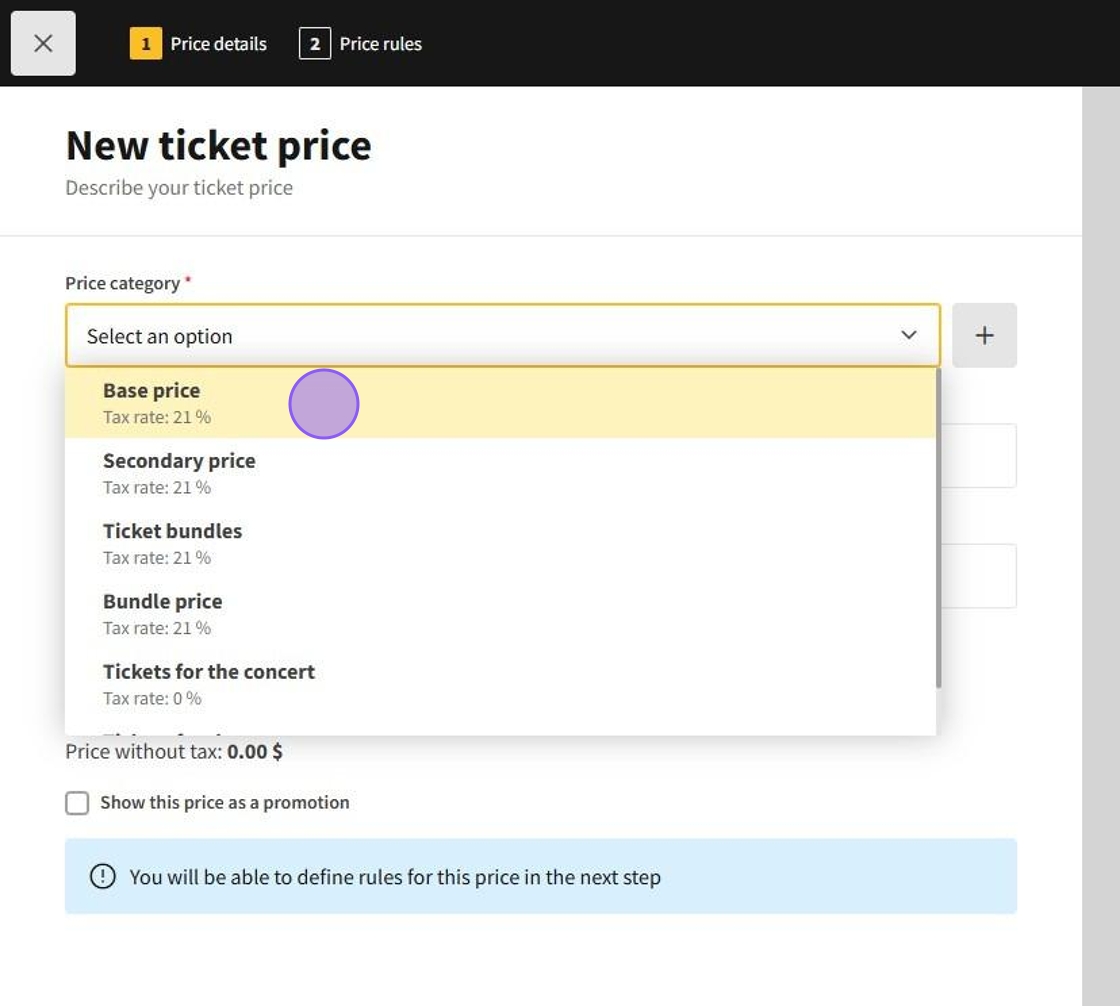Select the Secondary price option
This screenshot has width=1120, height=1006.
[180, 472]
